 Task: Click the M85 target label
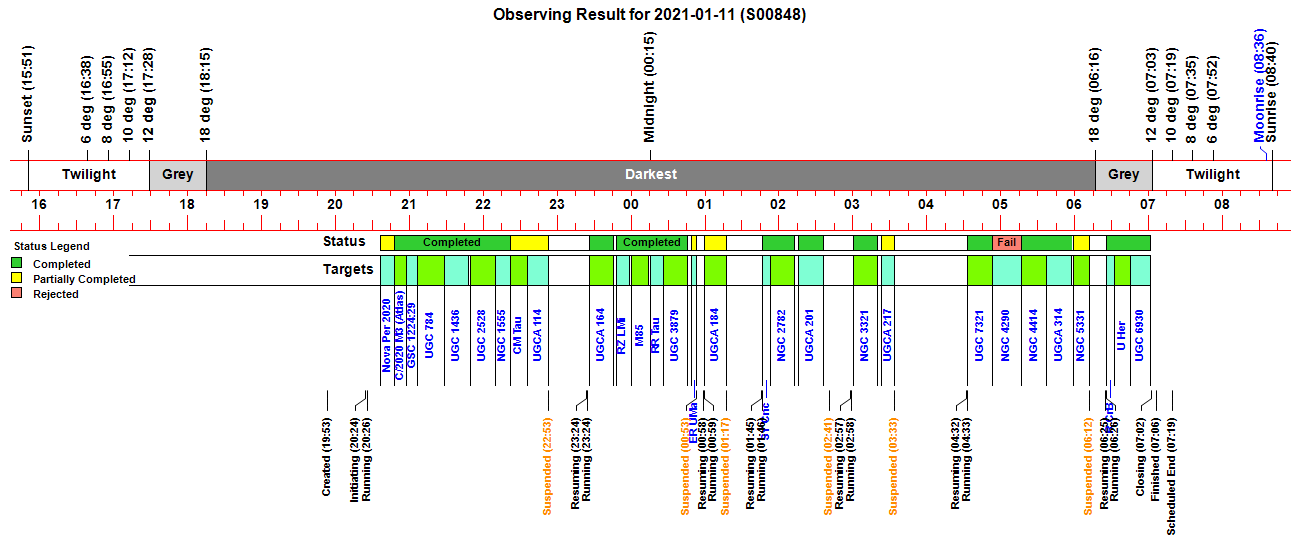(x=640, y=334)
